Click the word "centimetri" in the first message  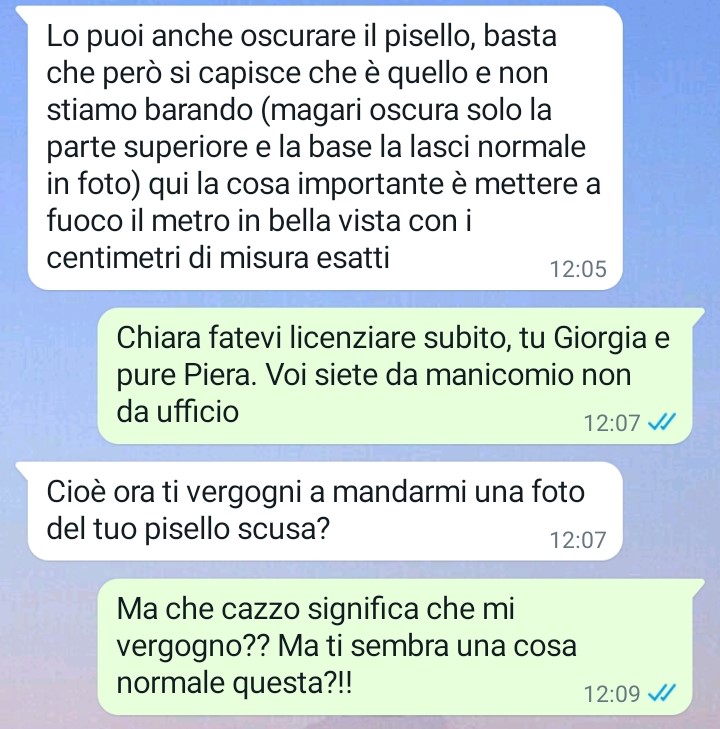[x=113, y=258]
